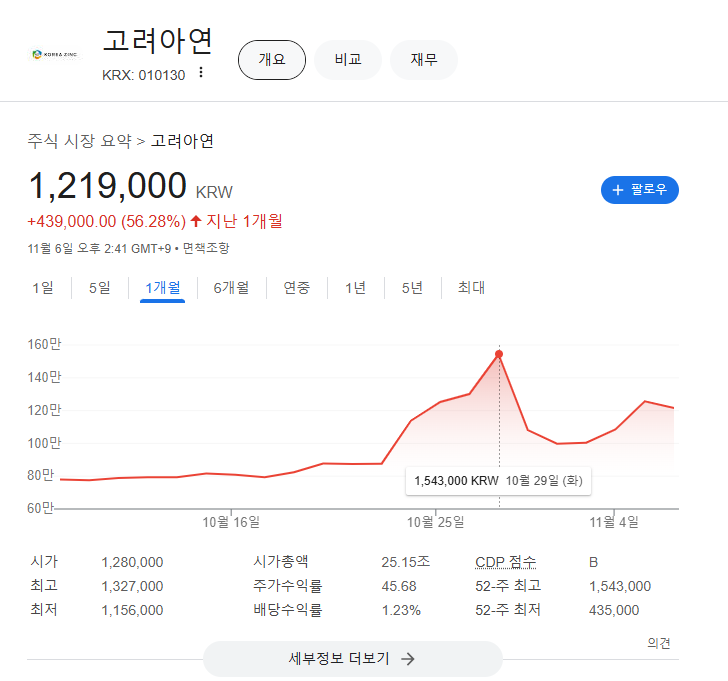Click the 최저 value 1,156,000
The image size is (728, 681).
point(132,610)
